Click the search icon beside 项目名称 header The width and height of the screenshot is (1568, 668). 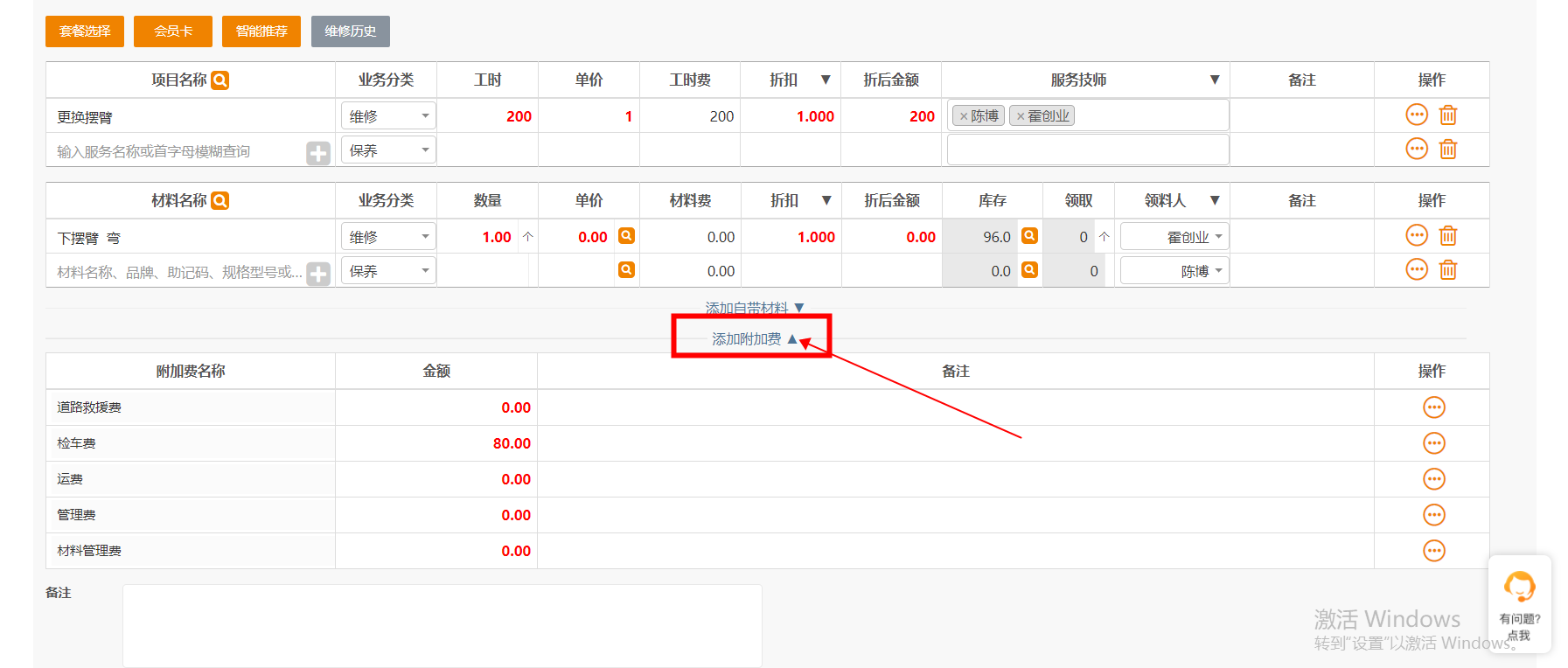(x=220, y=80)
